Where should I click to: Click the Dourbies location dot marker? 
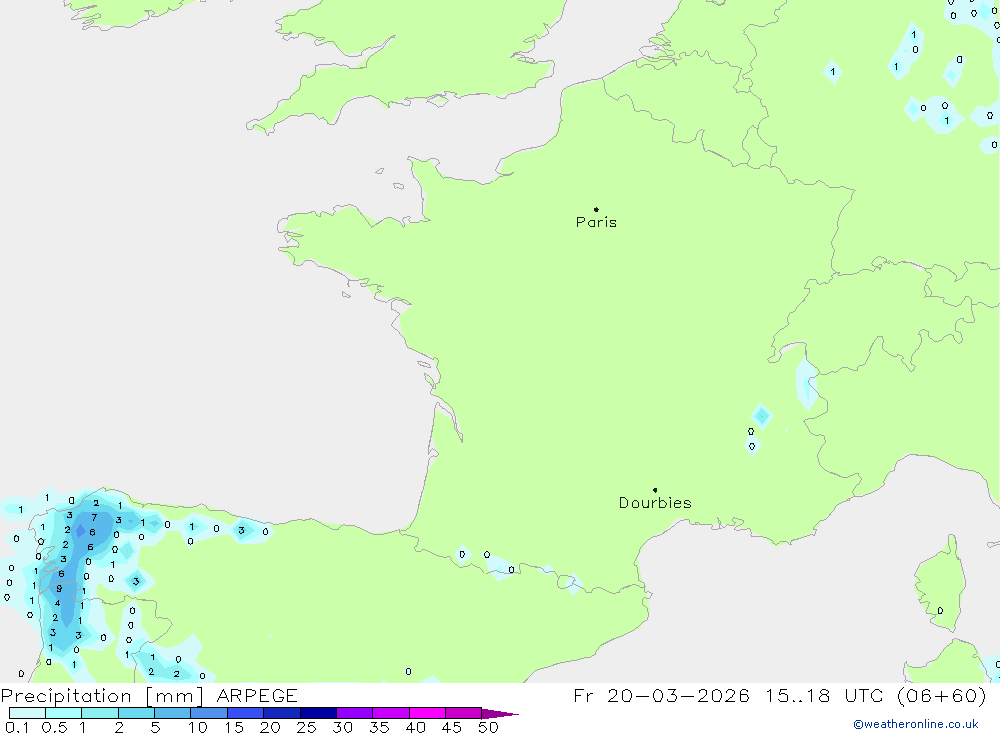[655, 490]
